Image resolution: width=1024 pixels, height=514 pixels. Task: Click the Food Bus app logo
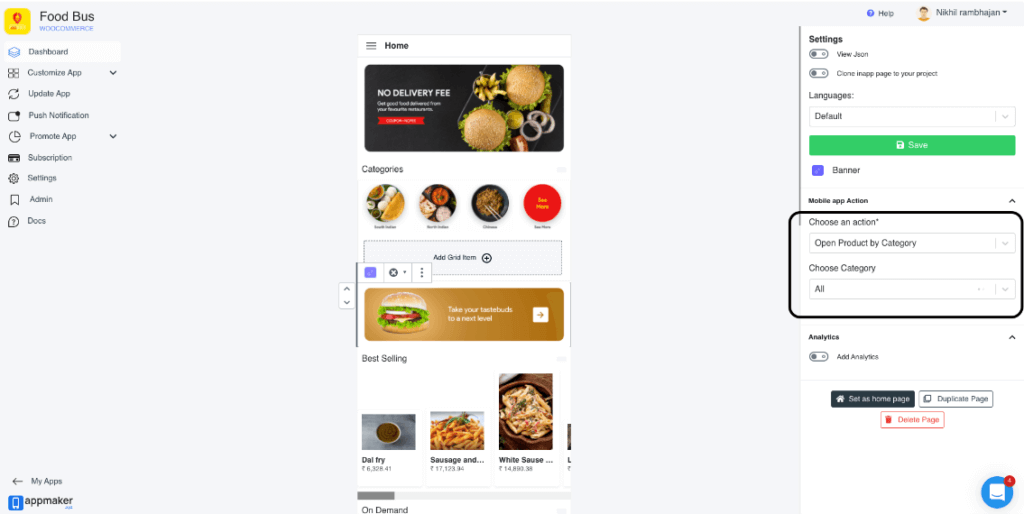pyautogui.click(x=18, y=22)
